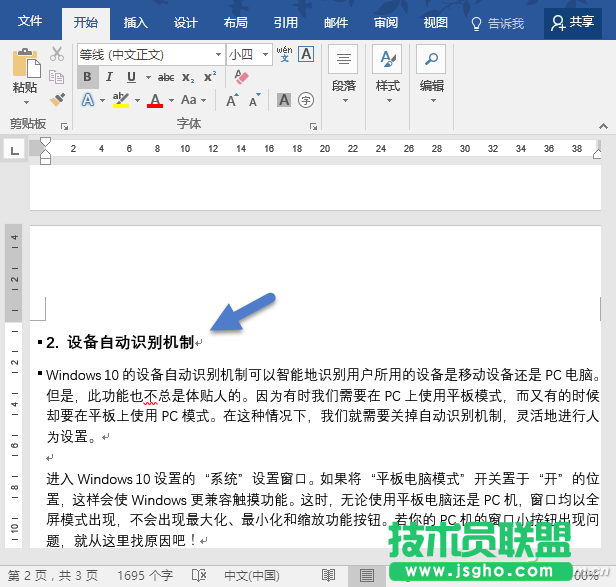Switch to the 插入 ribbon tab
616x587 pixels.
[135, 22]
